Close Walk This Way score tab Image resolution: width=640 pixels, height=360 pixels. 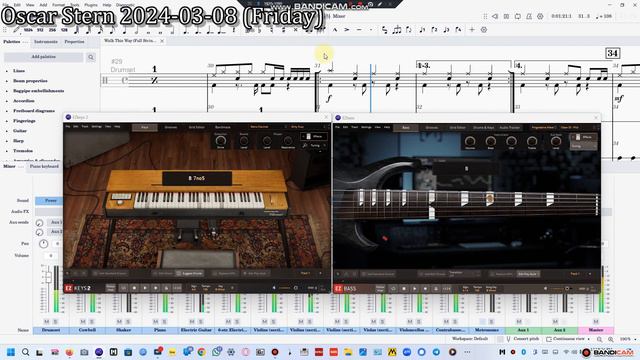tap(162, 41)
